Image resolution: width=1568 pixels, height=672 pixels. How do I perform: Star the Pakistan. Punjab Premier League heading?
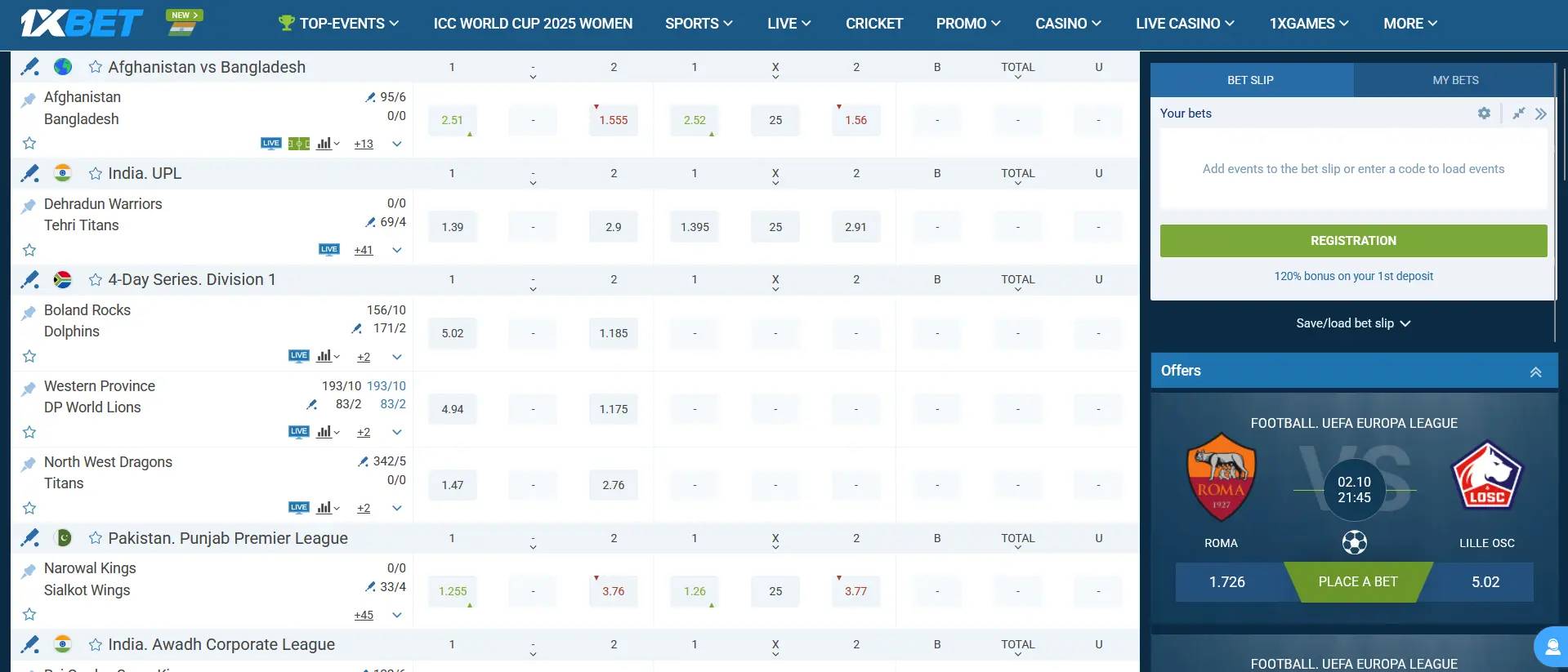[x=96, y=538]
